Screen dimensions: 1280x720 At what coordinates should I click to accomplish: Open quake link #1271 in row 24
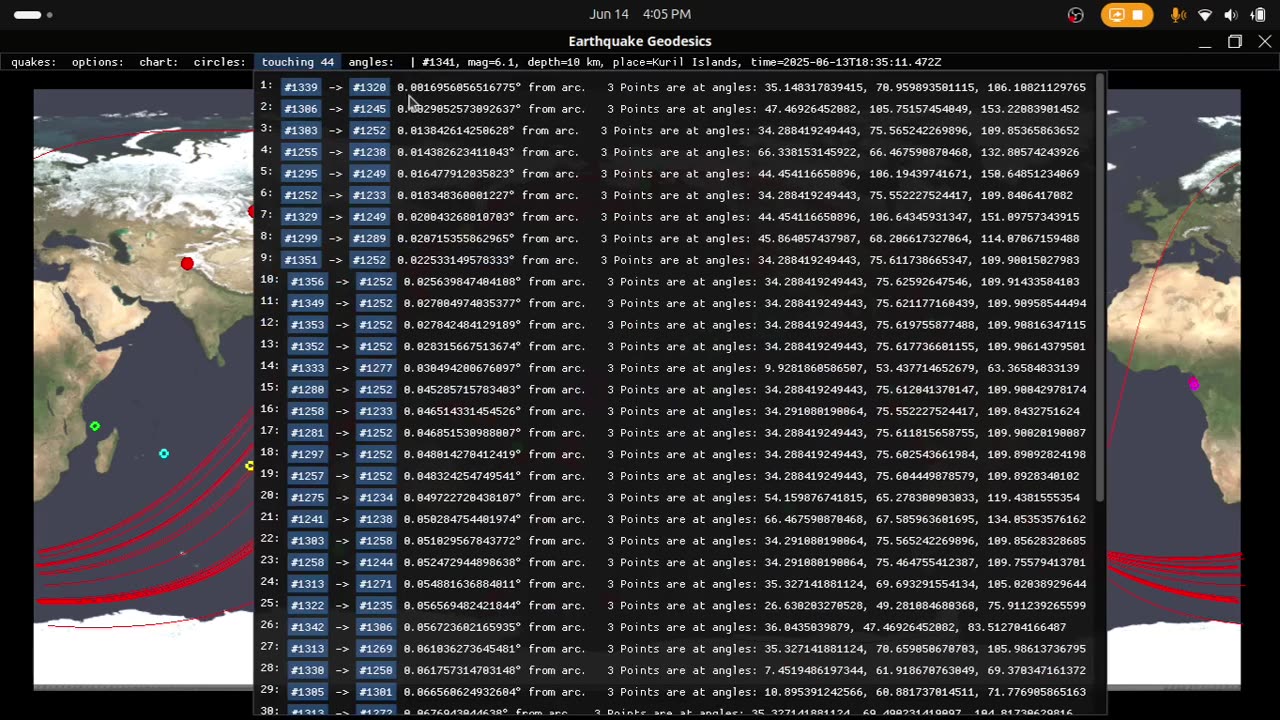(x=376, y=584)
